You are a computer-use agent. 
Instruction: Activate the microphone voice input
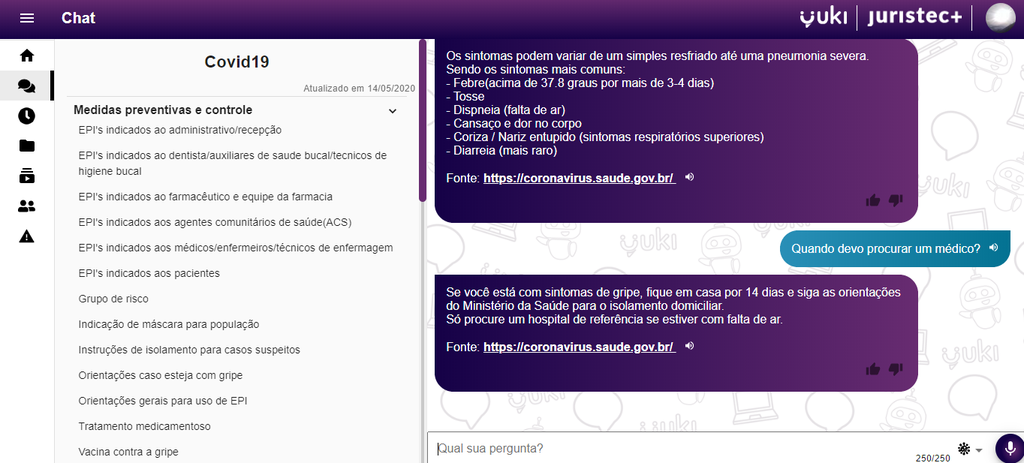pyautogui.click(x=1010, y=449)
